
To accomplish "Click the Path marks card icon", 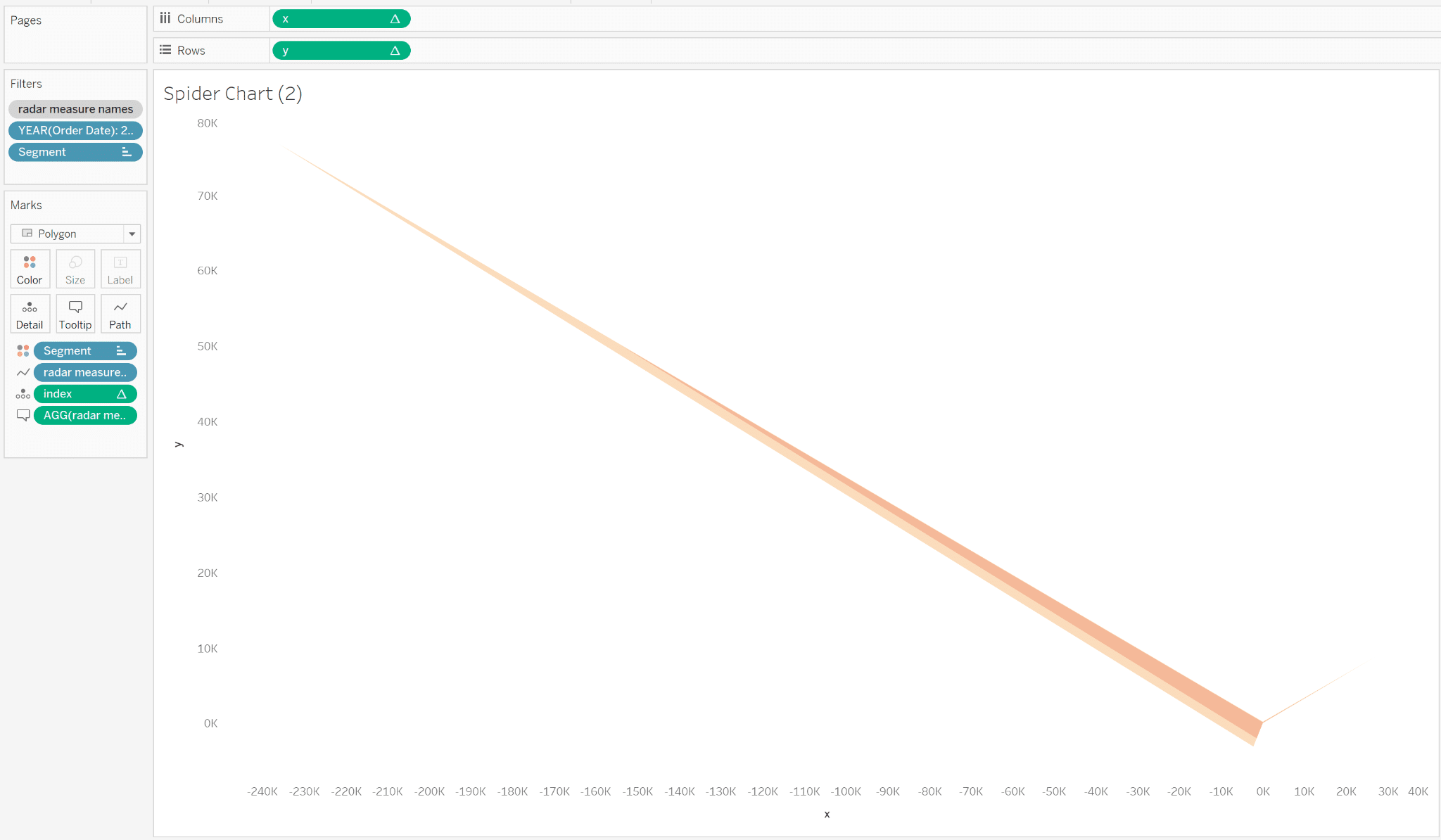I will tap(121, 313).
